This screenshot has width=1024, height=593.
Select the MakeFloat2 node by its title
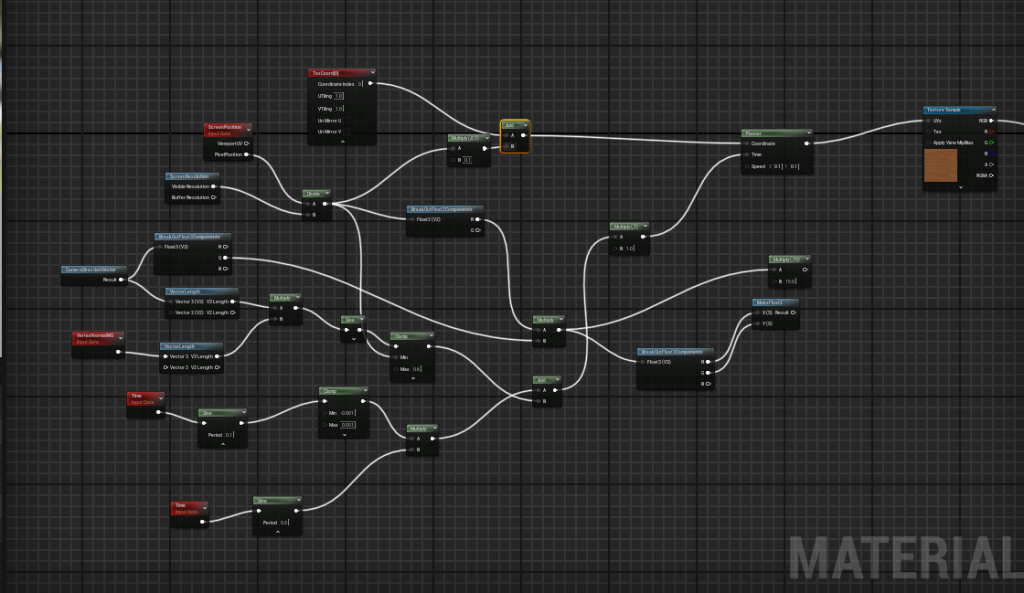pos(768,302)
